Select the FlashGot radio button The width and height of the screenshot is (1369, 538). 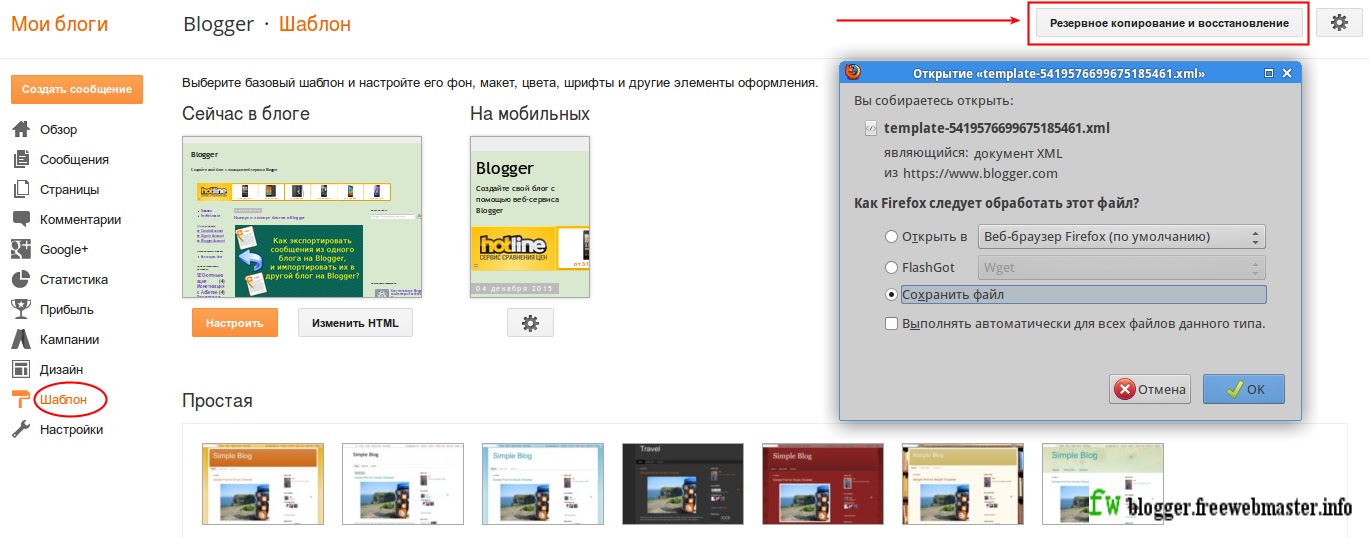coord(892,267)
